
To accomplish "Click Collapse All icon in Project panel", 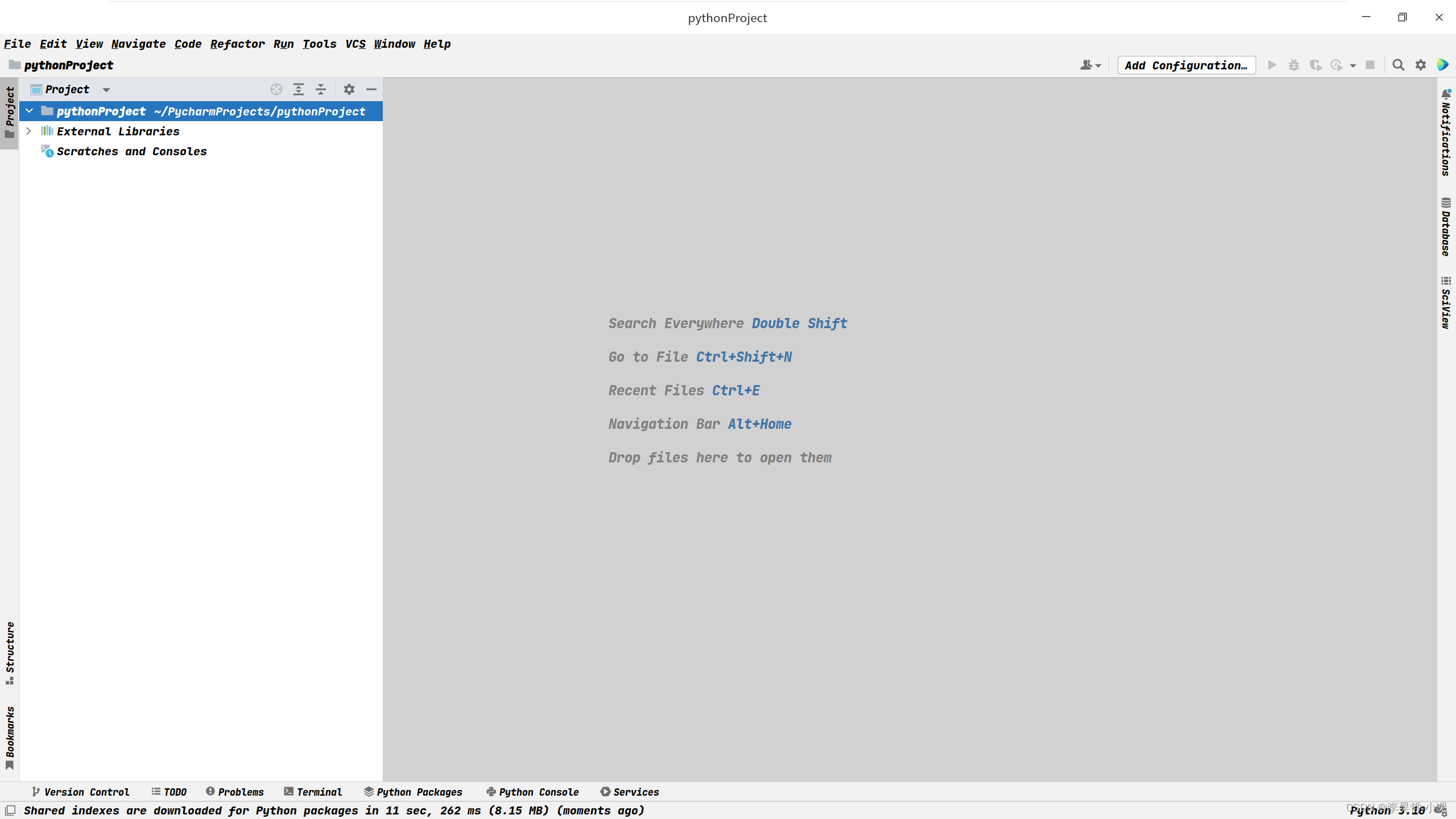I will (x=321, y=89).
